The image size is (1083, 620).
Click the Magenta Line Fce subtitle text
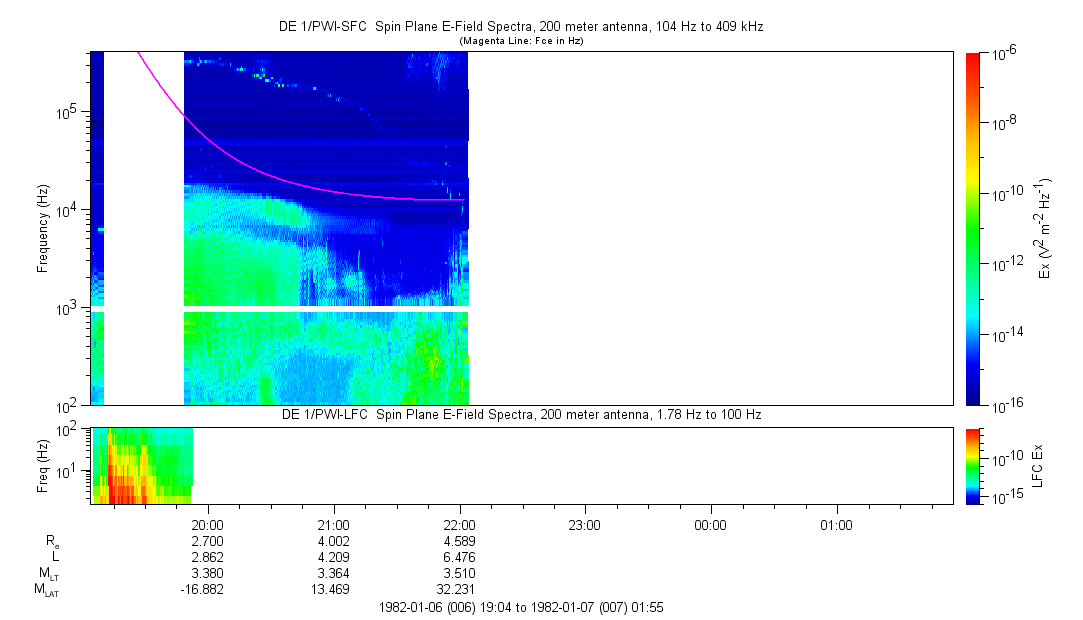(x=520, y=41)
